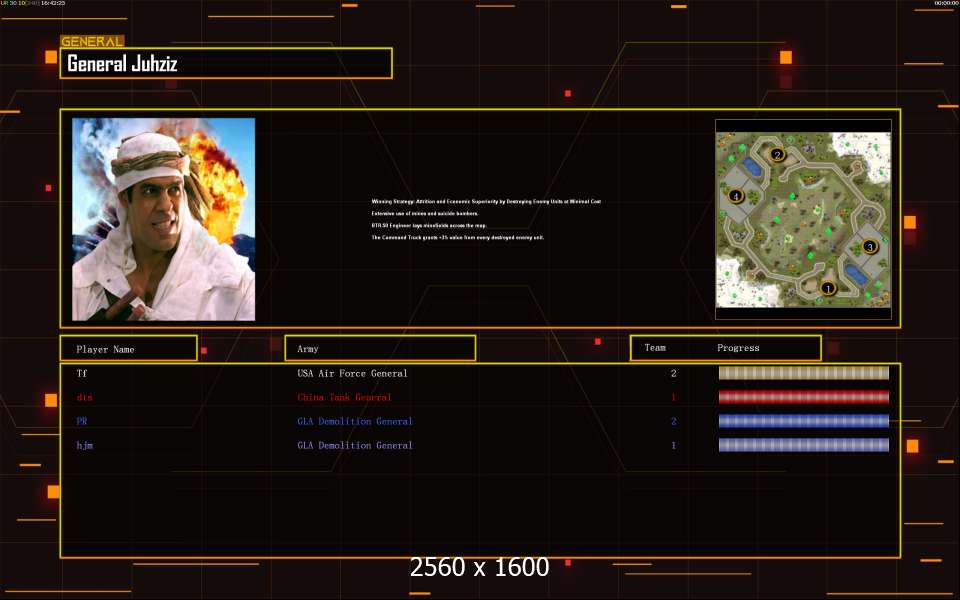The image size is (960, 600).
Task: Click the Winning Strategy description line
Action: coord(486,202)
